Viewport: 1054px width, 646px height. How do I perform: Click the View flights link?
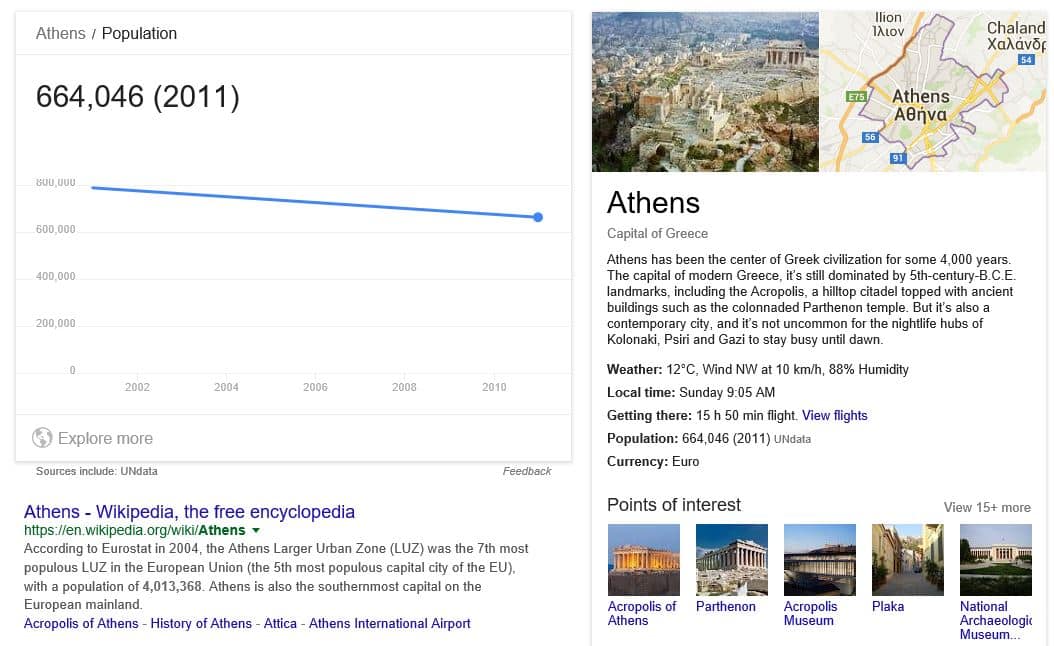pos(834,415)
